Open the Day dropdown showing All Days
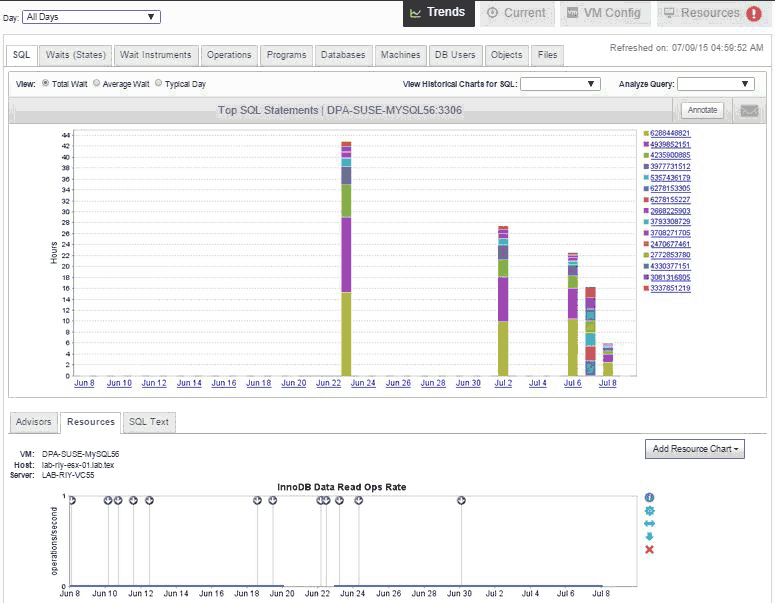The width and height of the screenshot is (775, 603). pos(91,17)
